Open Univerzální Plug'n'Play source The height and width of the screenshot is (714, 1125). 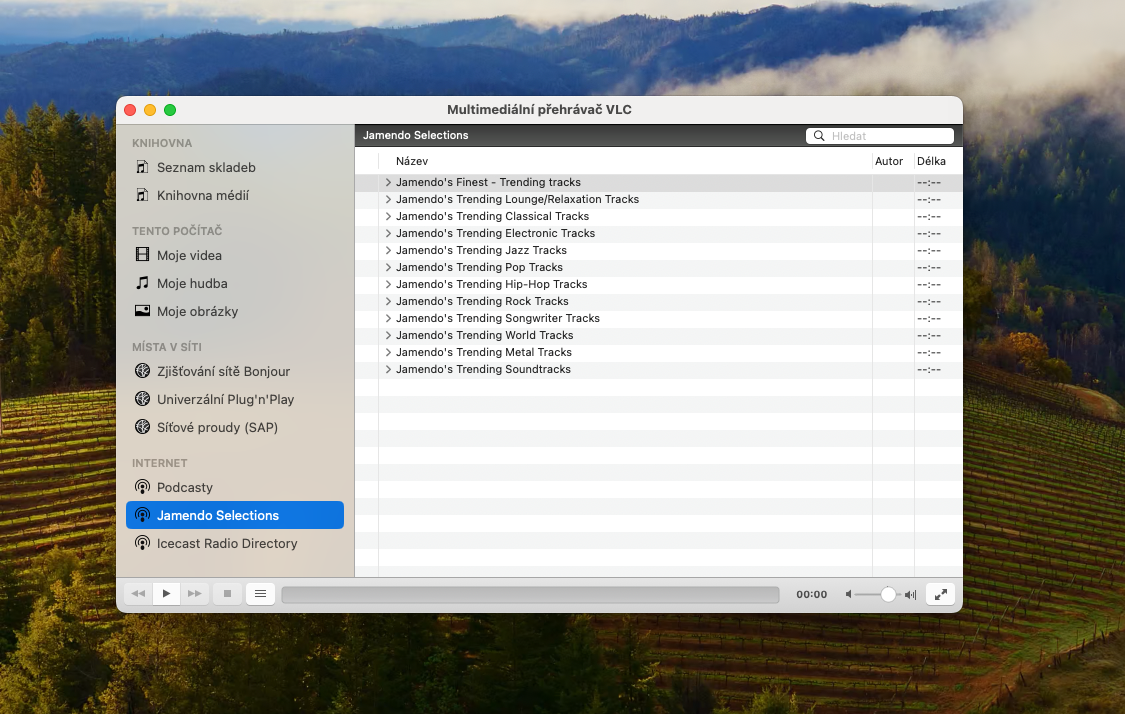point(235,399)
